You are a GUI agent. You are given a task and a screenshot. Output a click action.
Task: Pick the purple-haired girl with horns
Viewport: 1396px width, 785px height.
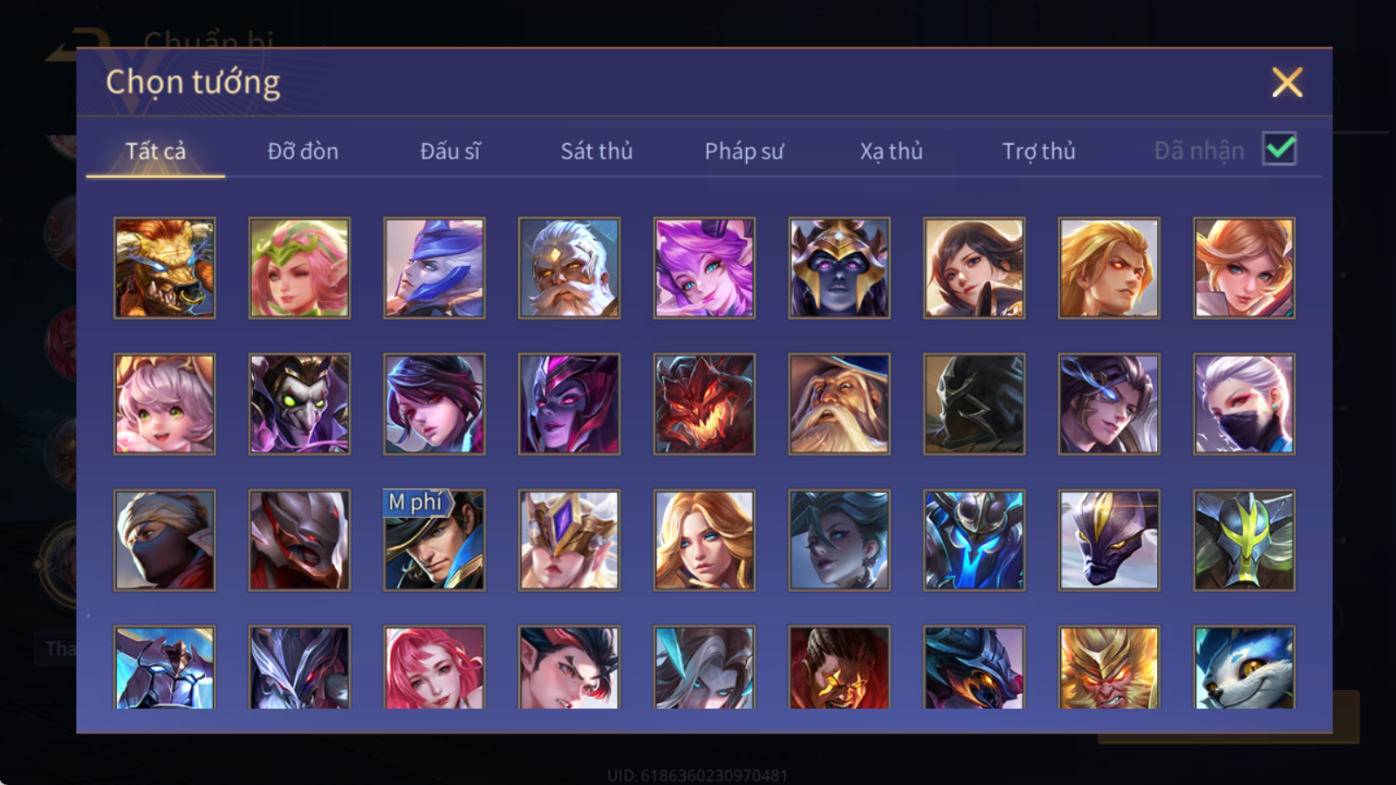[704, 268]
